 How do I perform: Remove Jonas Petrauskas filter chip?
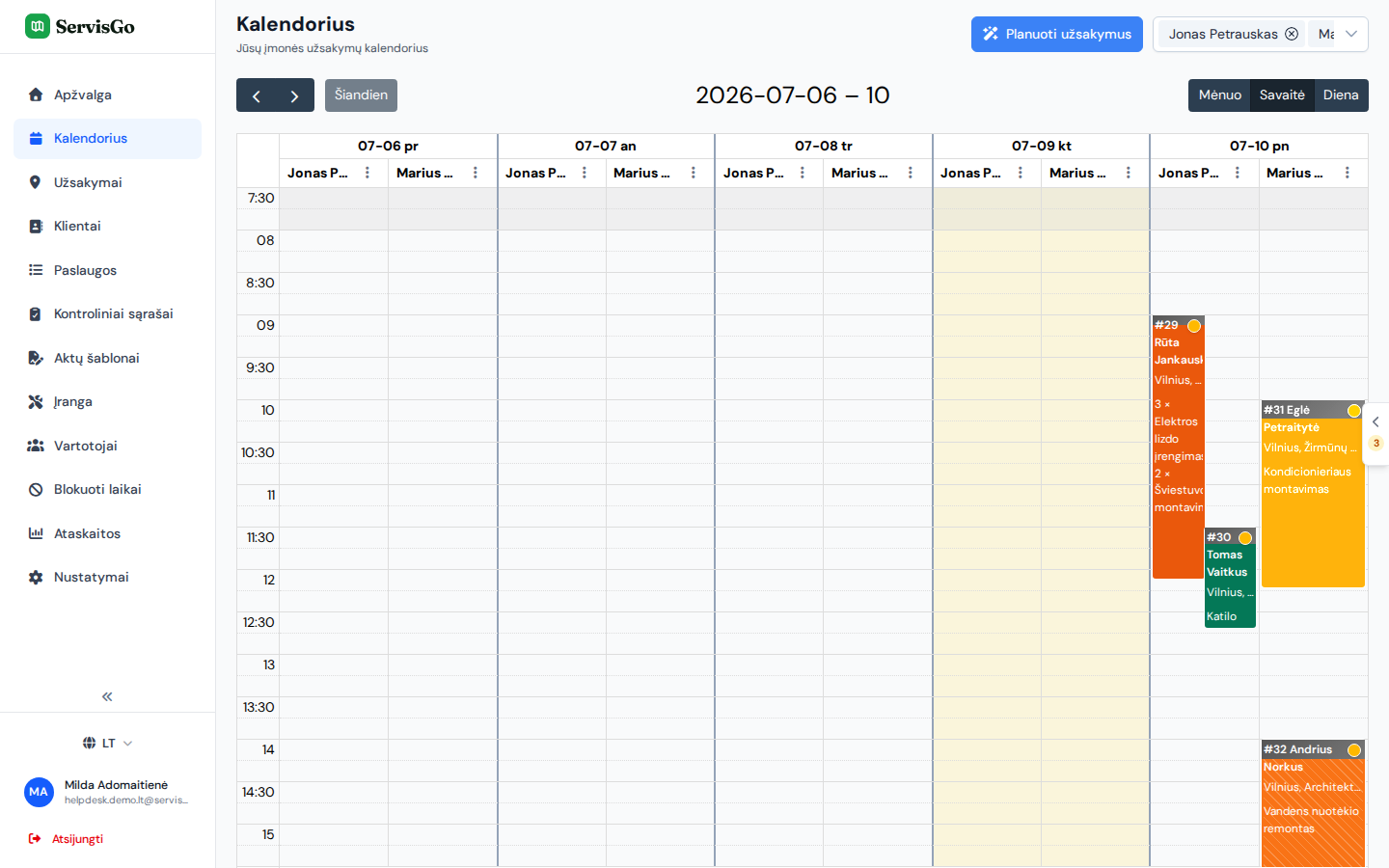pos(1292,34)
